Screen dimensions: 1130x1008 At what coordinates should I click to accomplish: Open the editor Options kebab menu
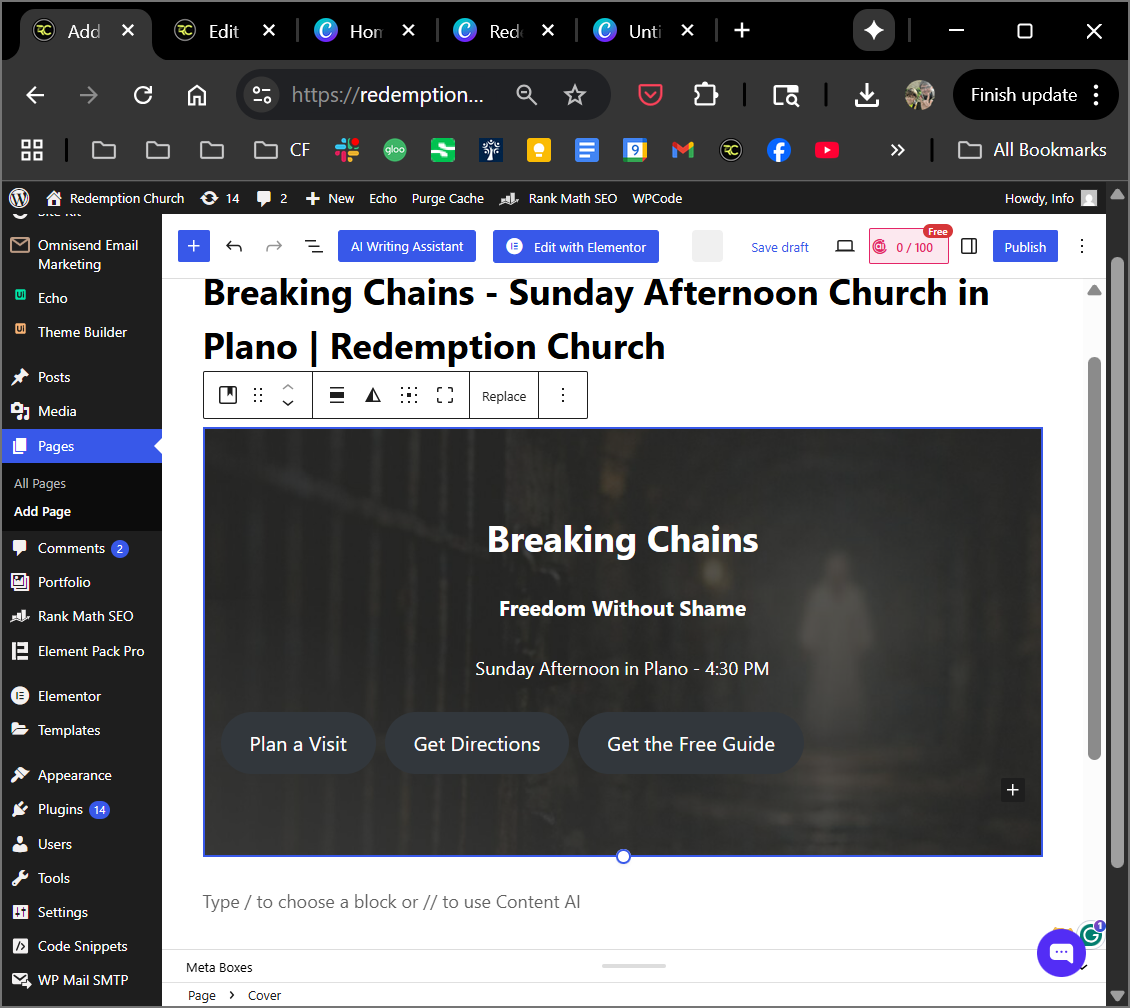[x=1082, y=247]
